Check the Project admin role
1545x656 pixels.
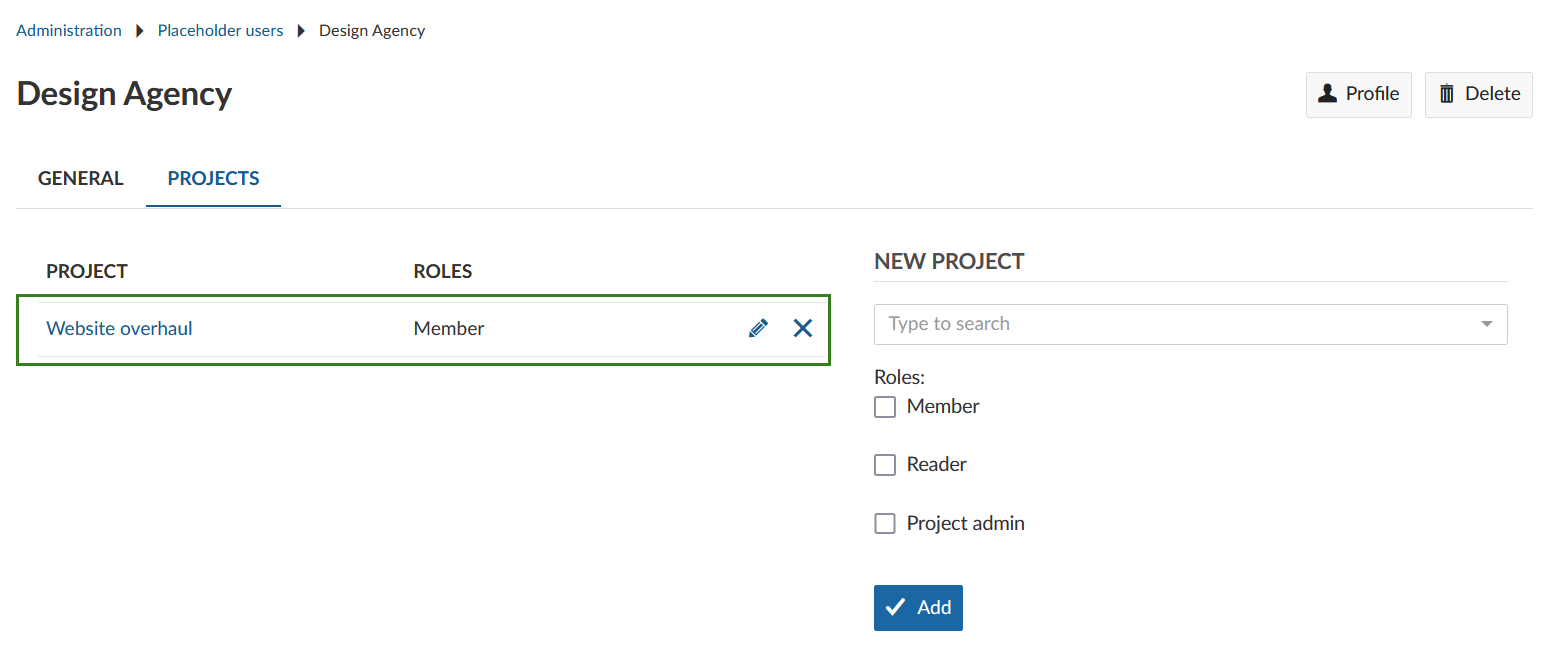(885, 524)
